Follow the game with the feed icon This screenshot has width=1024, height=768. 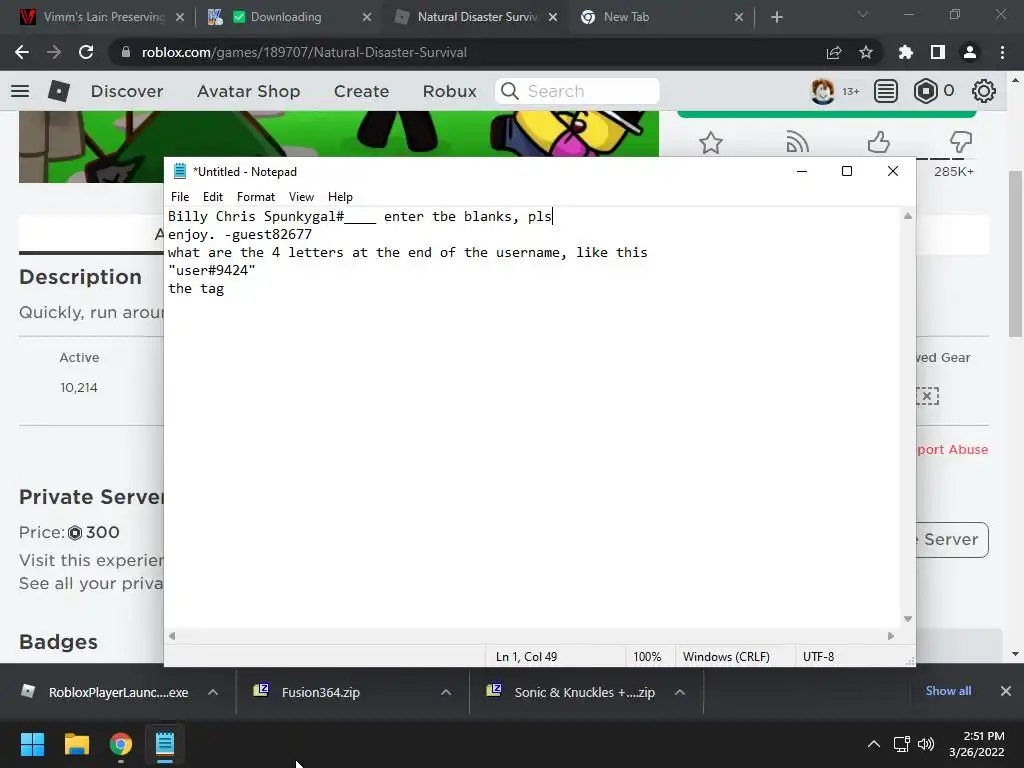(x=797, y=142)
